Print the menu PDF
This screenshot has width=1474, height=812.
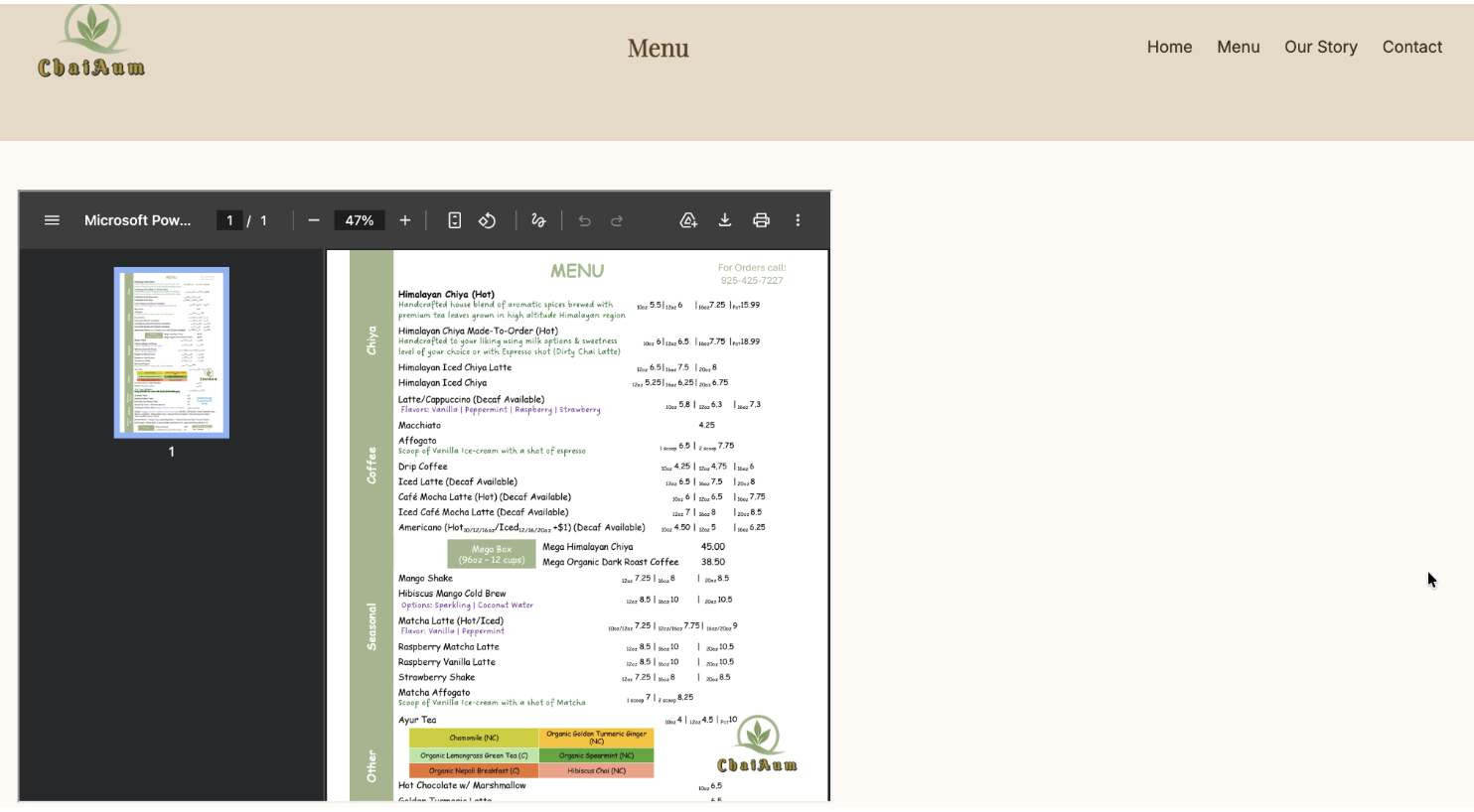click(x=761, y=220)
